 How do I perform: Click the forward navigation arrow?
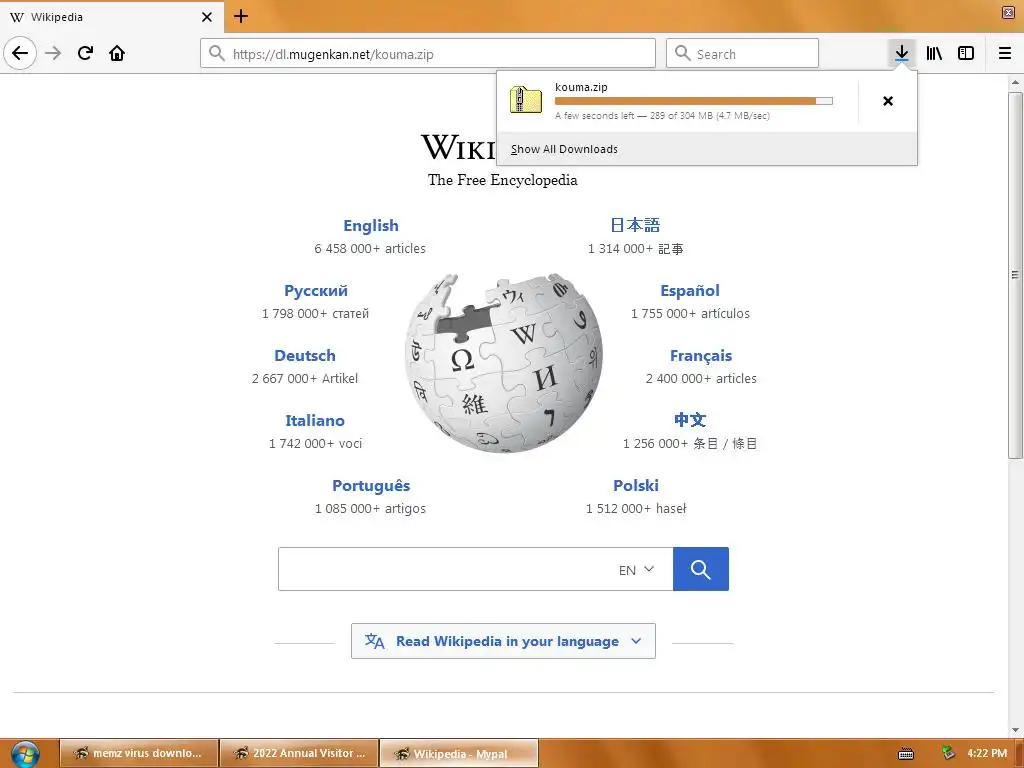tap(53, 53)
